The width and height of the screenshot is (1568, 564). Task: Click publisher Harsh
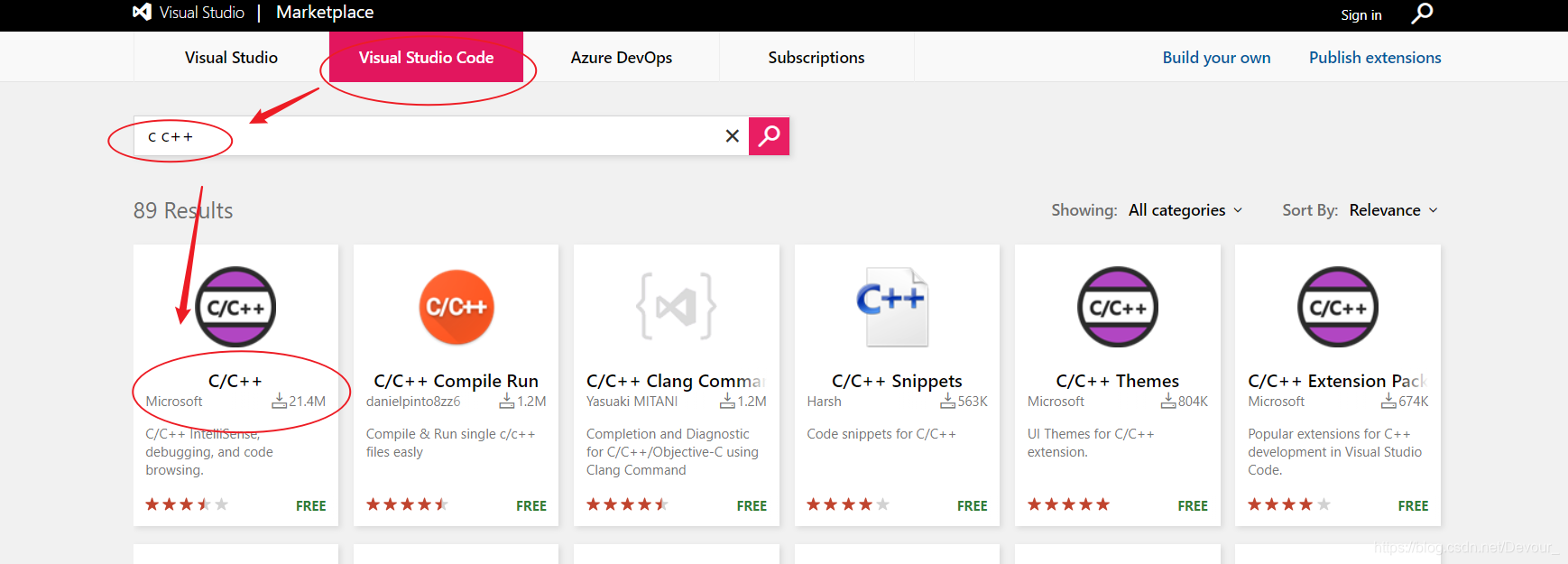(x=824, y=401)
